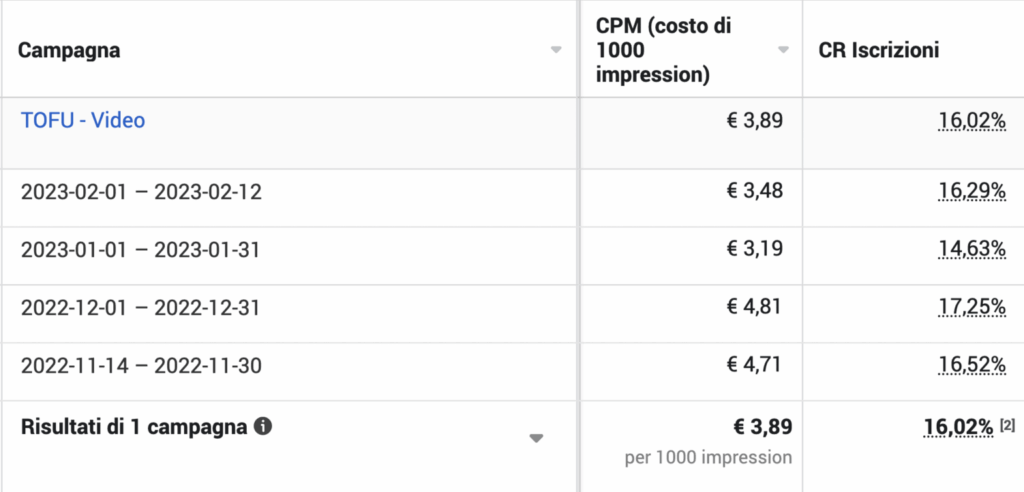Expand the arrow in the results summary row
Screen dimensions: 1024x492
pos(536,438)
